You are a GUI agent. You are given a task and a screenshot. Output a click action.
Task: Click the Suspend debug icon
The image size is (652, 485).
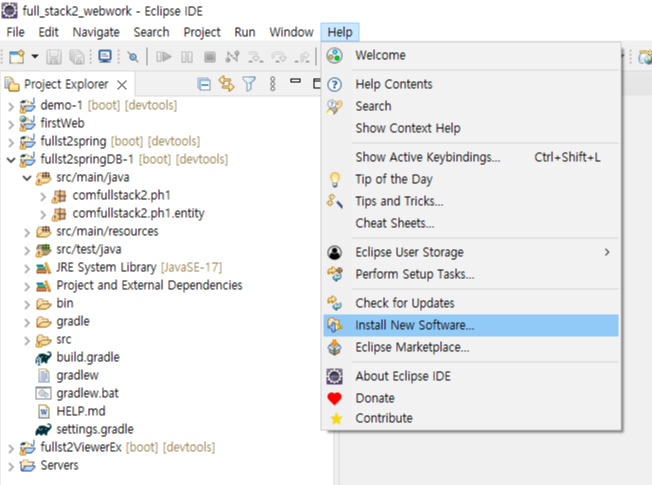coord(187,57)
